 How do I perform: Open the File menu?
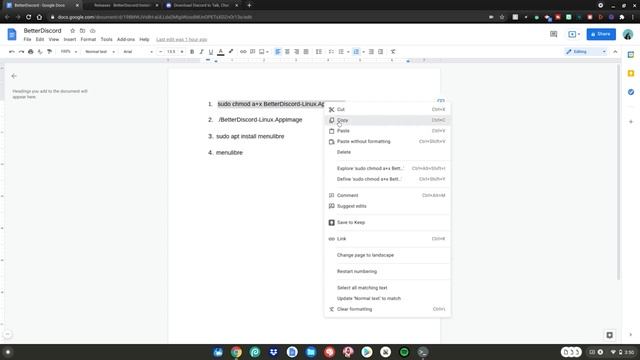[x=27, y=40]
